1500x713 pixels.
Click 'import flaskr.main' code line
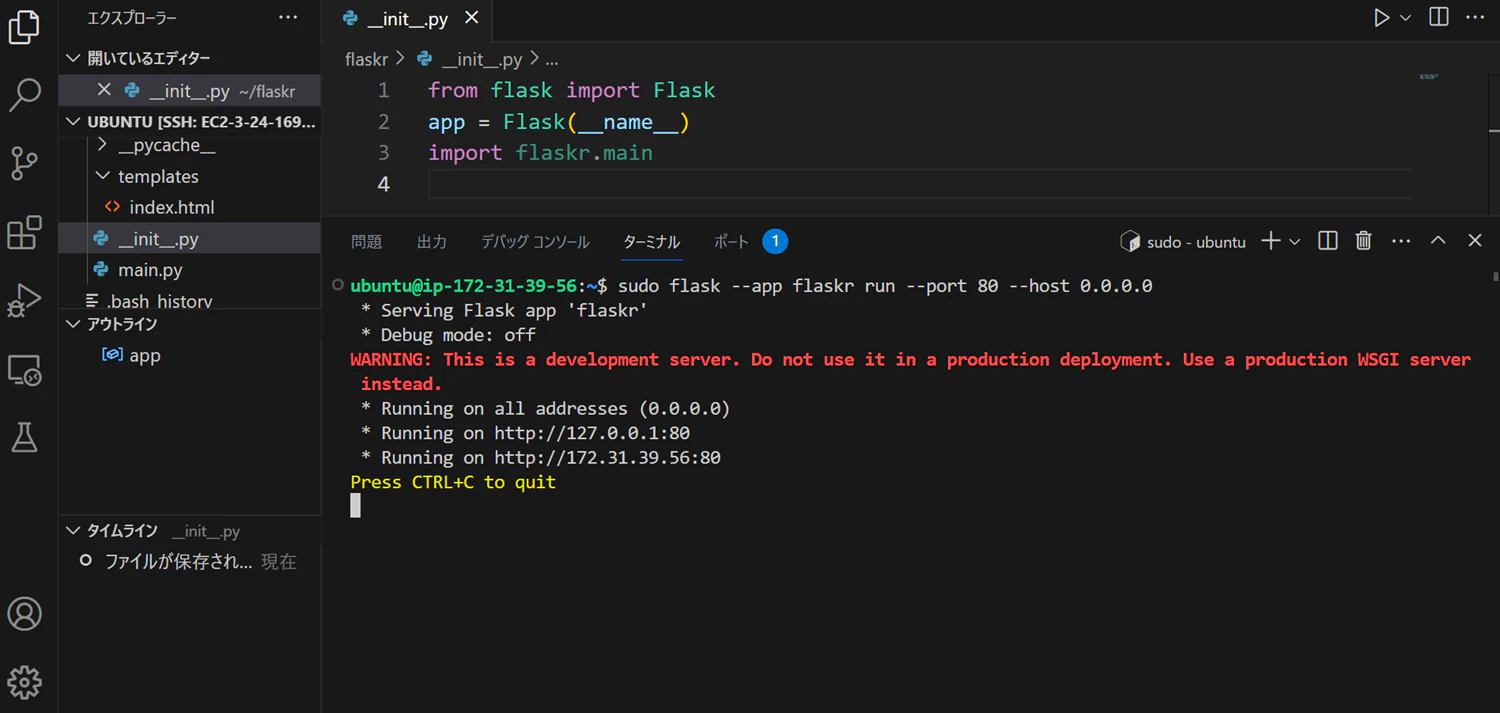[540, 153]
